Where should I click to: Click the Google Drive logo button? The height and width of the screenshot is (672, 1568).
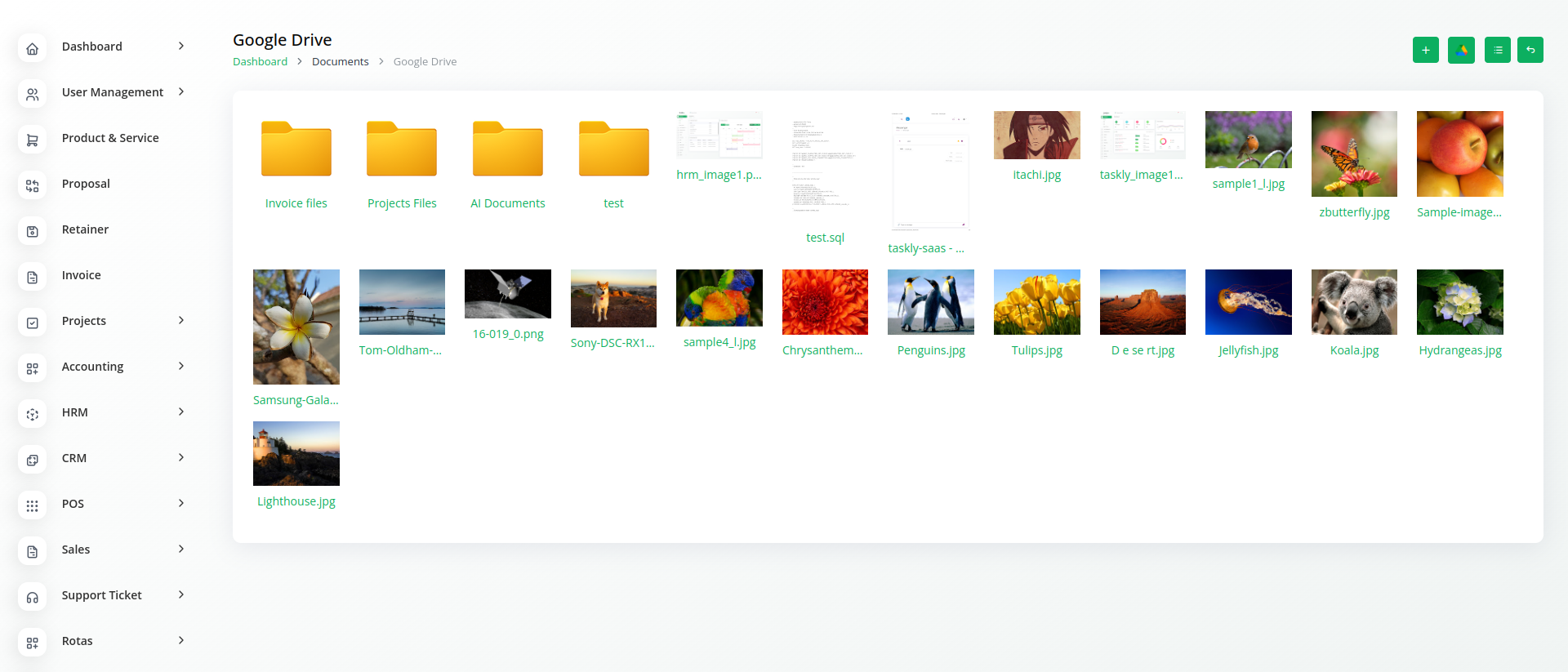(1461, 50)
